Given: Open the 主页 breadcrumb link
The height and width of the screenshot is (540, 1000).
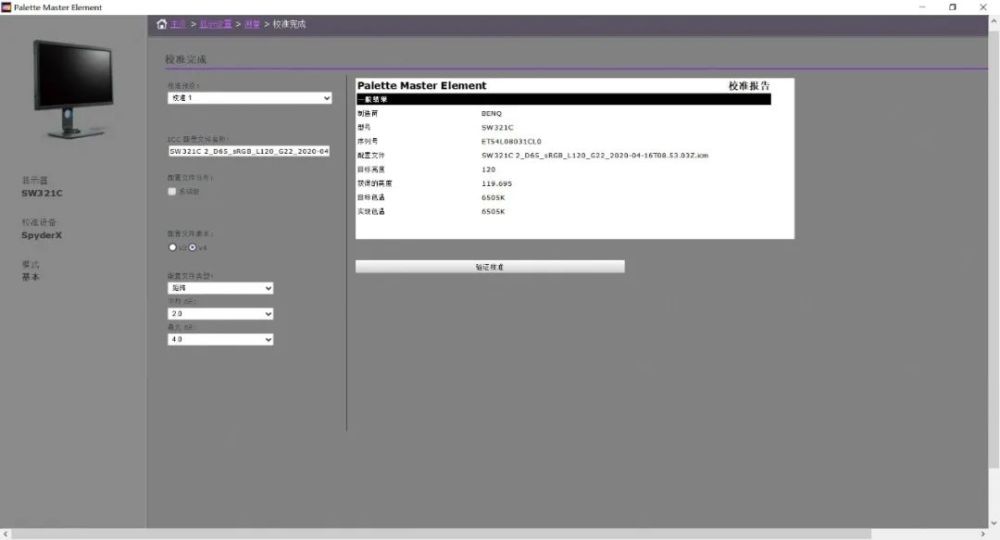Looking at the screenshot, I should (179, 24).
